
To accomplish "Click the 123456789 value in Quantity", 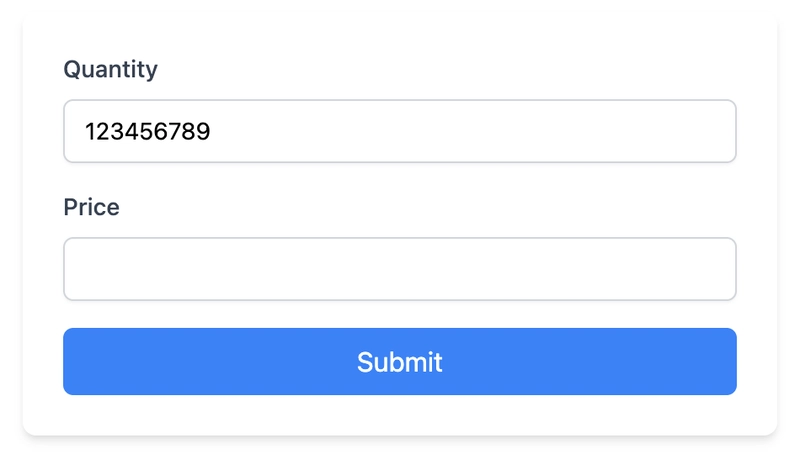I will (x=148, y=131).
